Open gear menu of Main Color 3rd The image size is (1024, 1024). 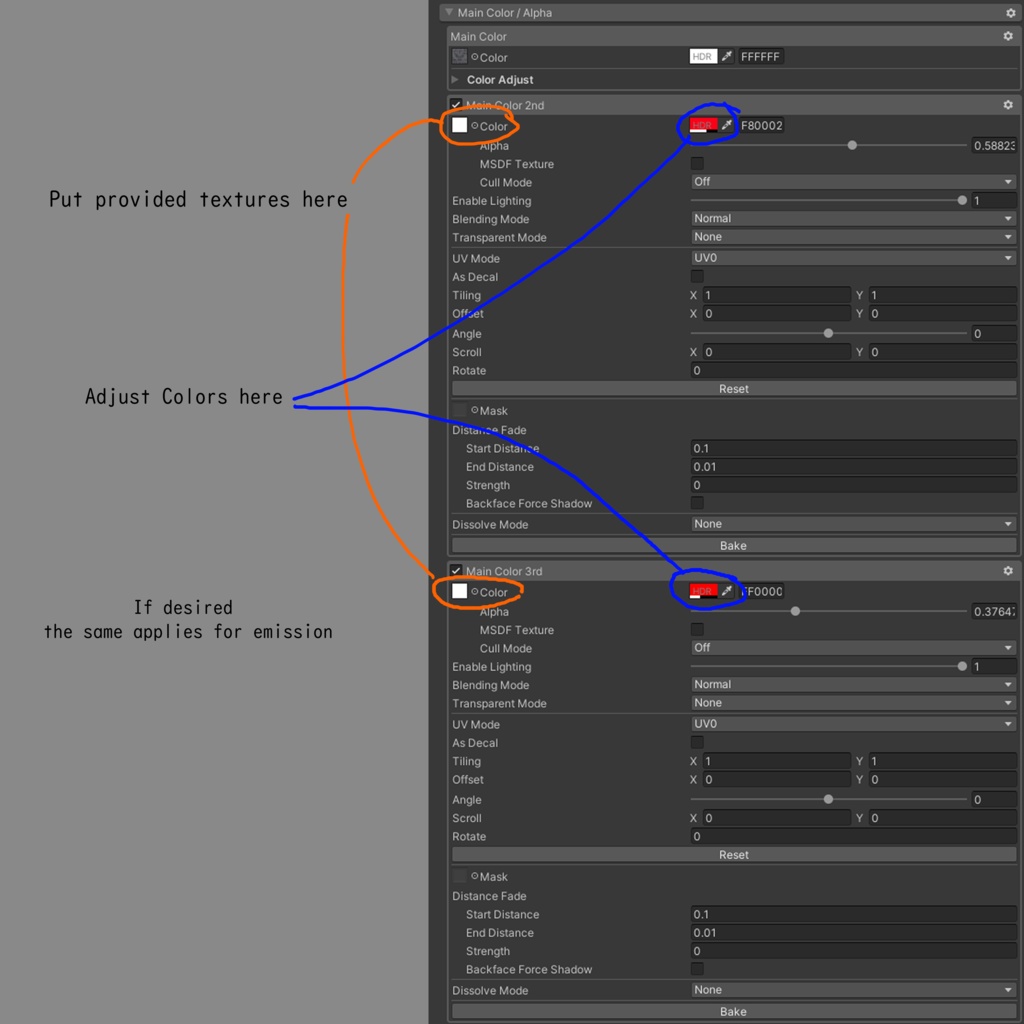(1008, 571)
